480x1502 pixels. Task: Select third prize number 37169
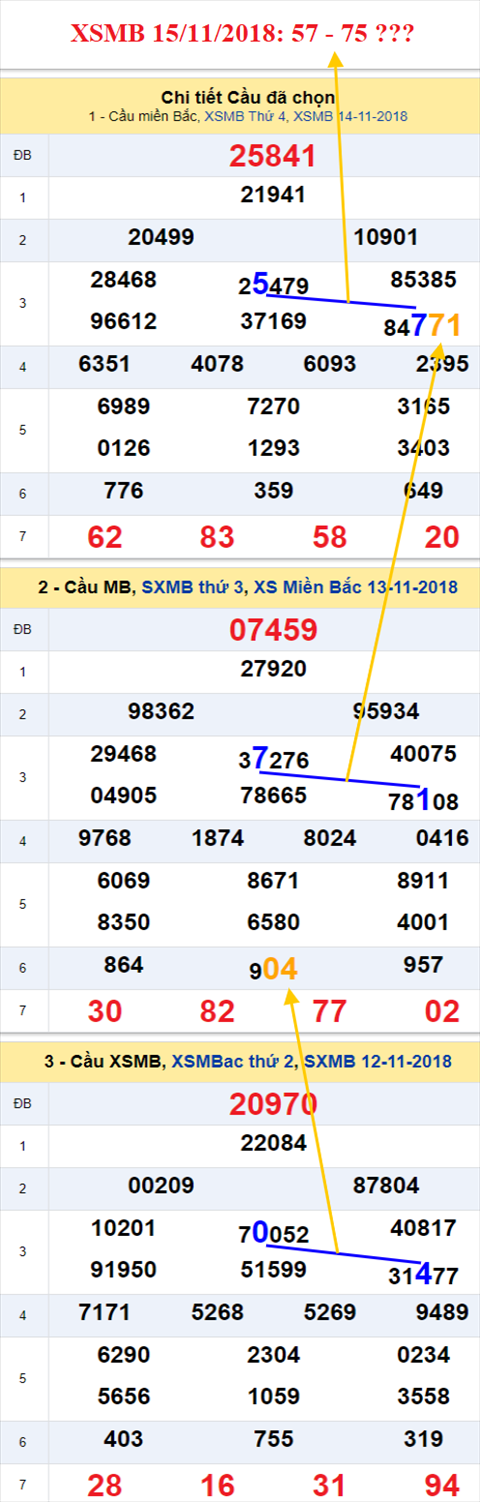pos(273,322)
